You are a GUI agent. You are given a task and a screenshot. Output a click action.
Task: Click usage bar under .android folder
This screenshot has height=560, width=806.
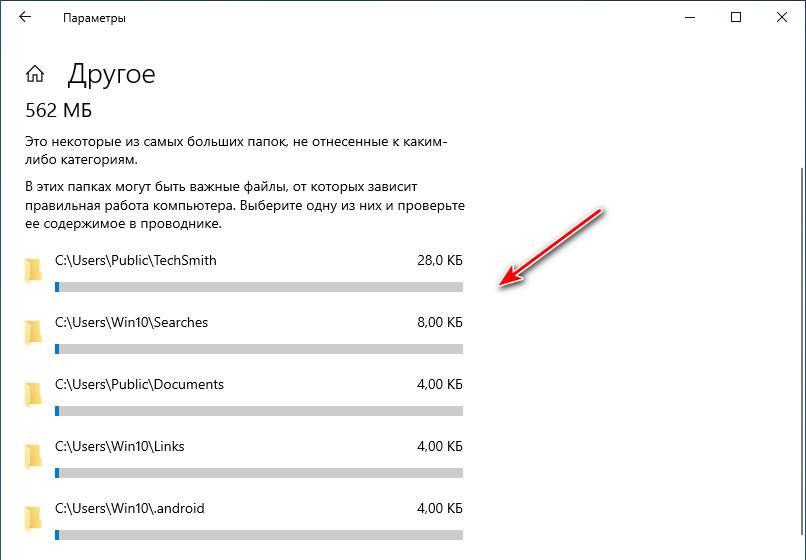[259, 535]
